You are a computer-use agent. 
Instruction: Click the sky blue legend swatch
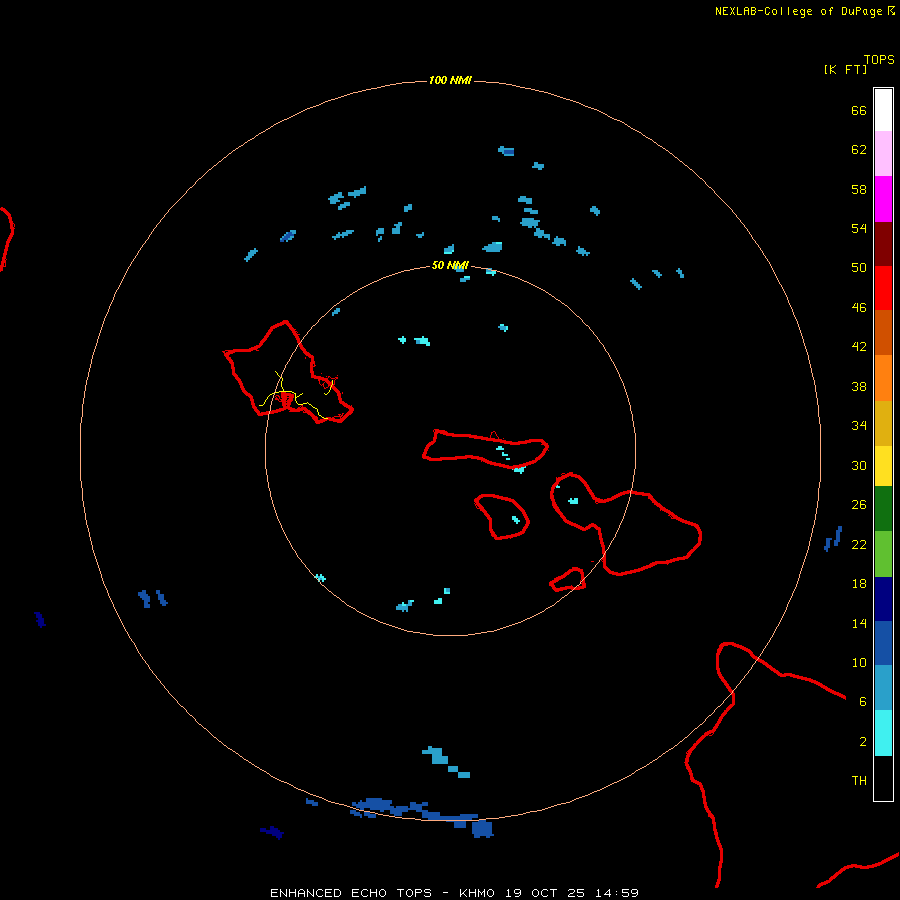(883, 687)
